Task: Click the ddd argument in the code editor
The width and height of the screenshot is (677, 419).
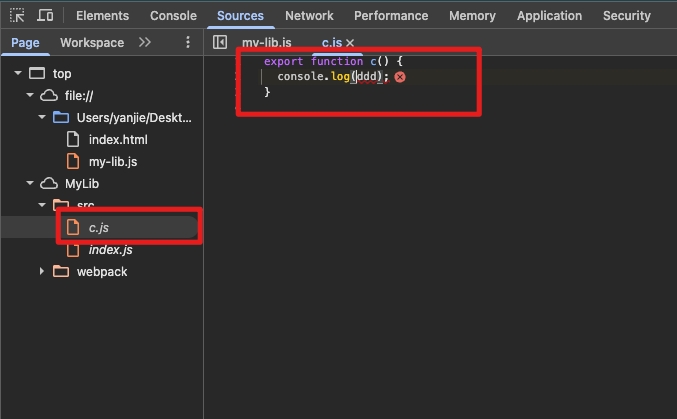Action: 368,77
